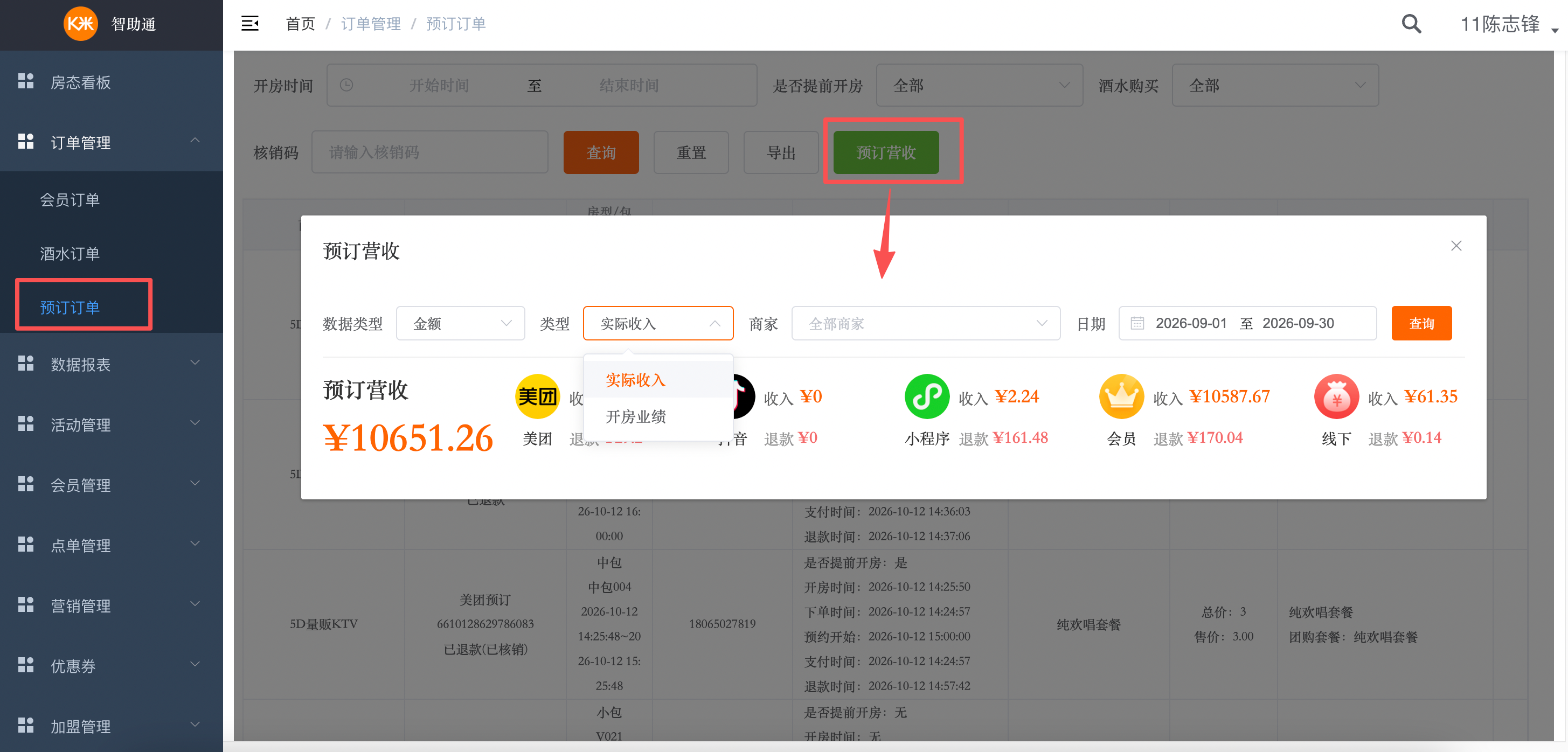
Task: Open the 全部商家 merchant dropdown
Action: [x=925, y=323]
